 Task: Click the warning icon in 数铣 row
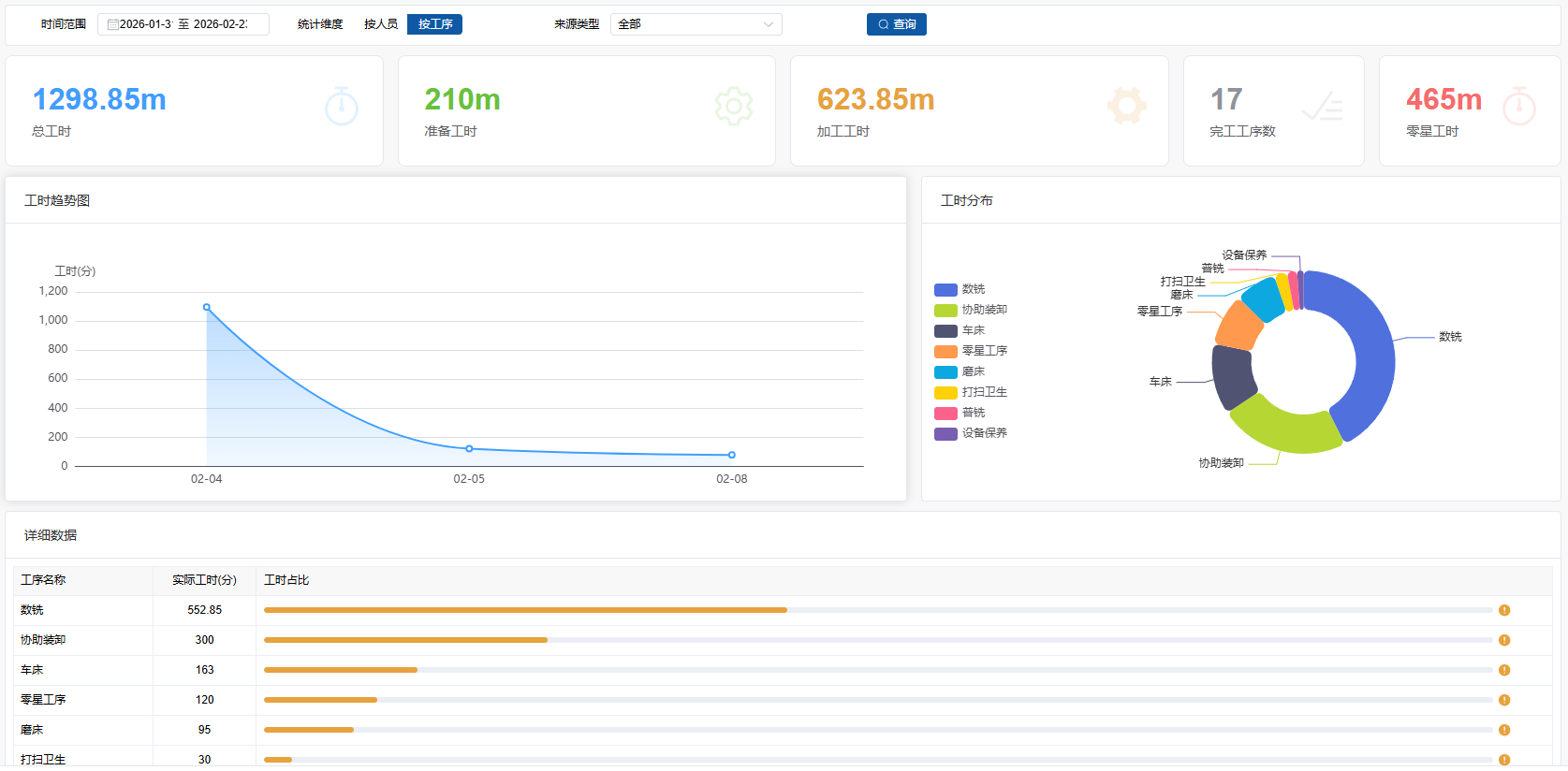click(1504, 610)
